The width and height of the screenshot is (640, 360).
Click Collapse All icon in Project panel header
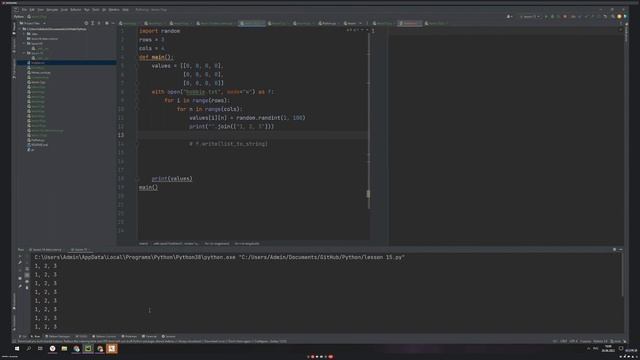(99, 23)
